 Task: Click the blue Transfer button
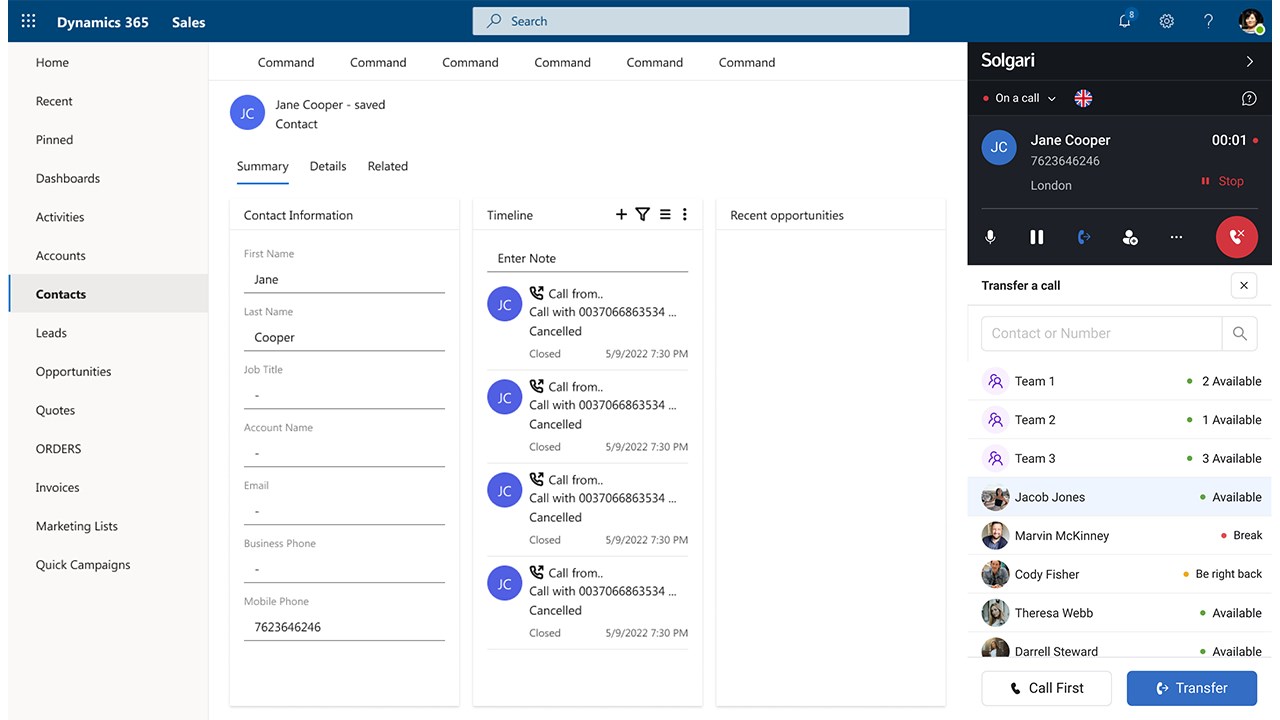tap(1192, 688)
